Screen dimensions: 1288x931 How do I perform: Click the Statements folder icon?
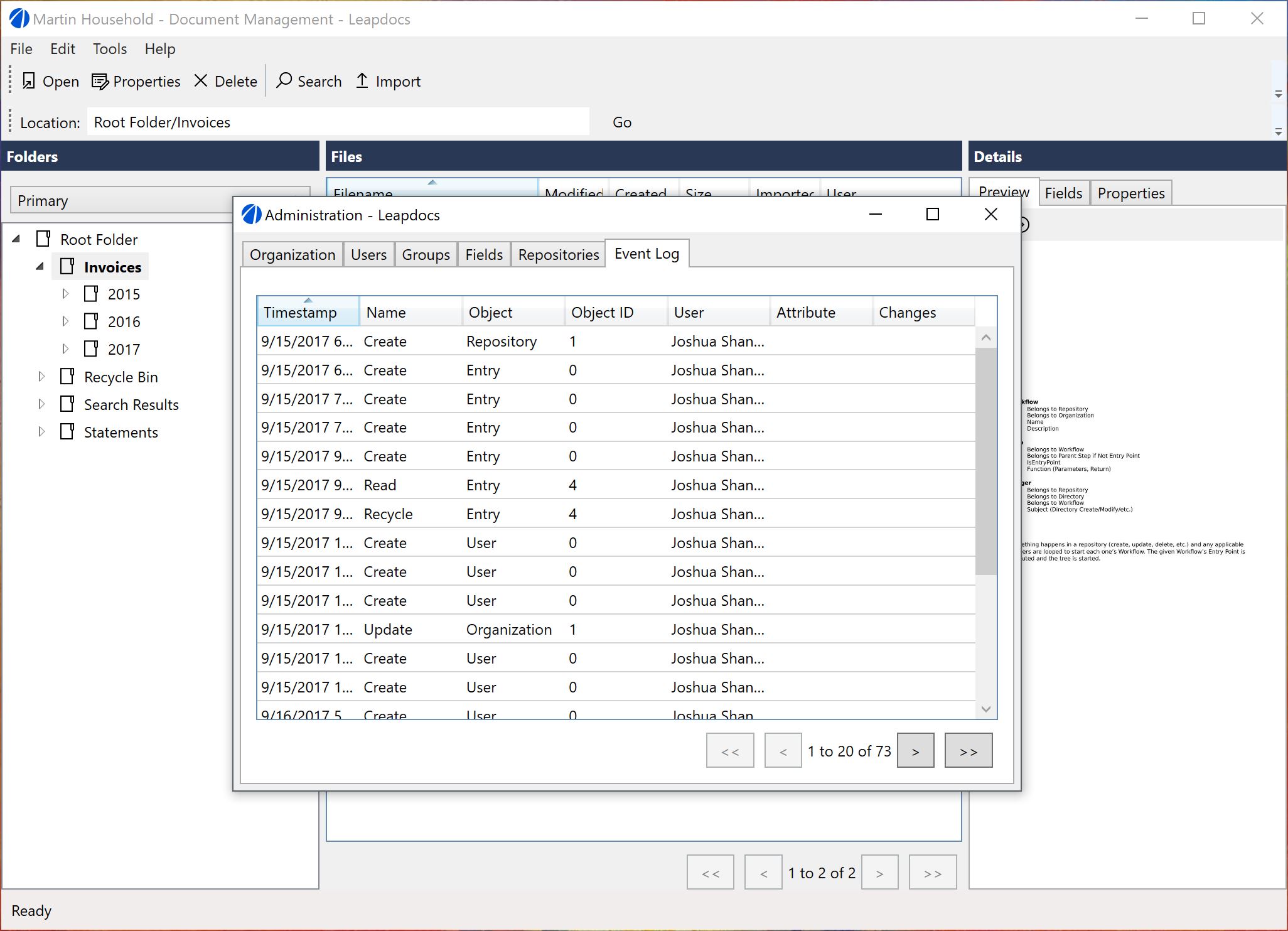67,432
